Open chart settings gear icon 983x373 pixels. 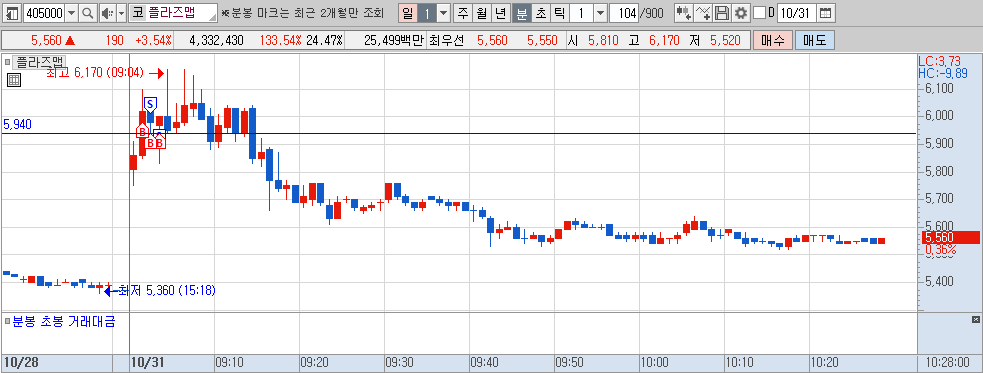pyautogui.click(x=741, y=13)
